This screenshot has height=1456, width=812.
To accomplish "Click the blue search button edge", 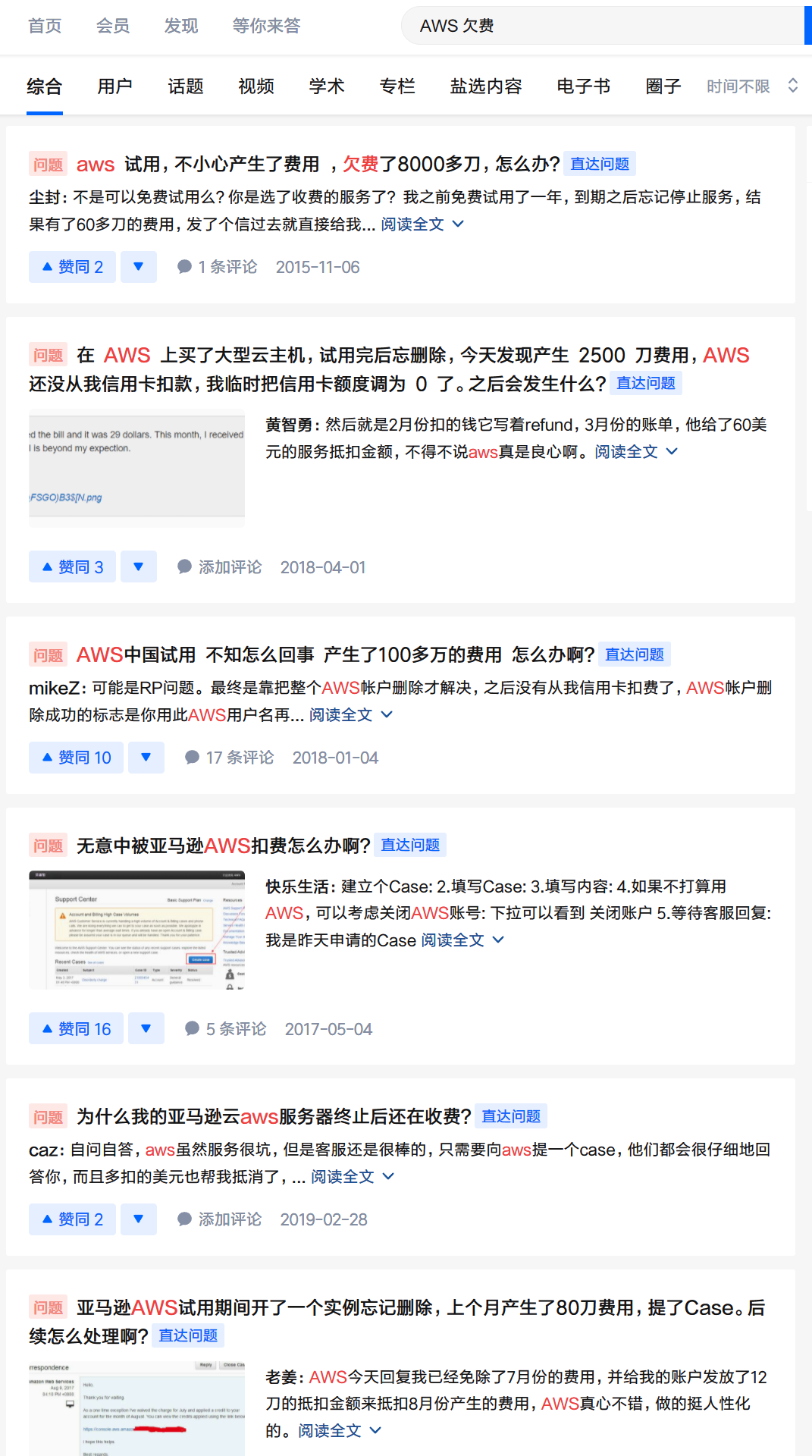I will pos(807,26).
